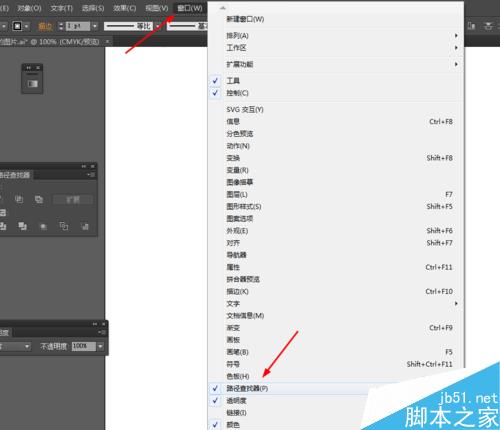Open the 视图(V) menu

[157, 8]
